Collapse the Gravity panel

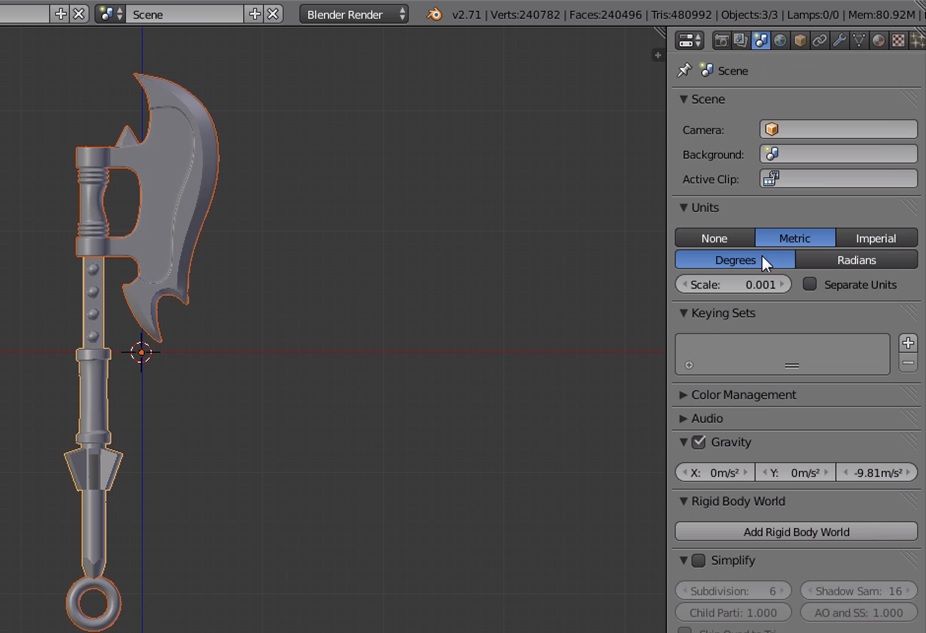tap(683, 442)
